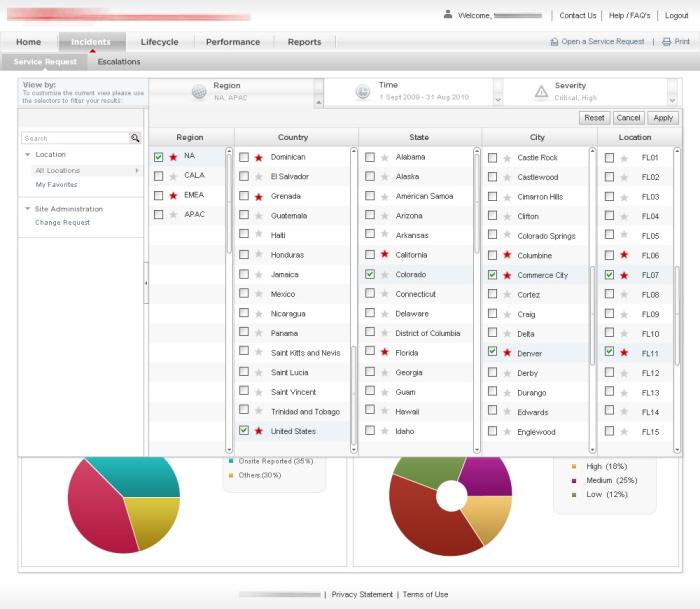The height and width of the screenshot is (609, 700).
Task: Uncheck the United States checkbox
Action: click(x=244, y=431)
